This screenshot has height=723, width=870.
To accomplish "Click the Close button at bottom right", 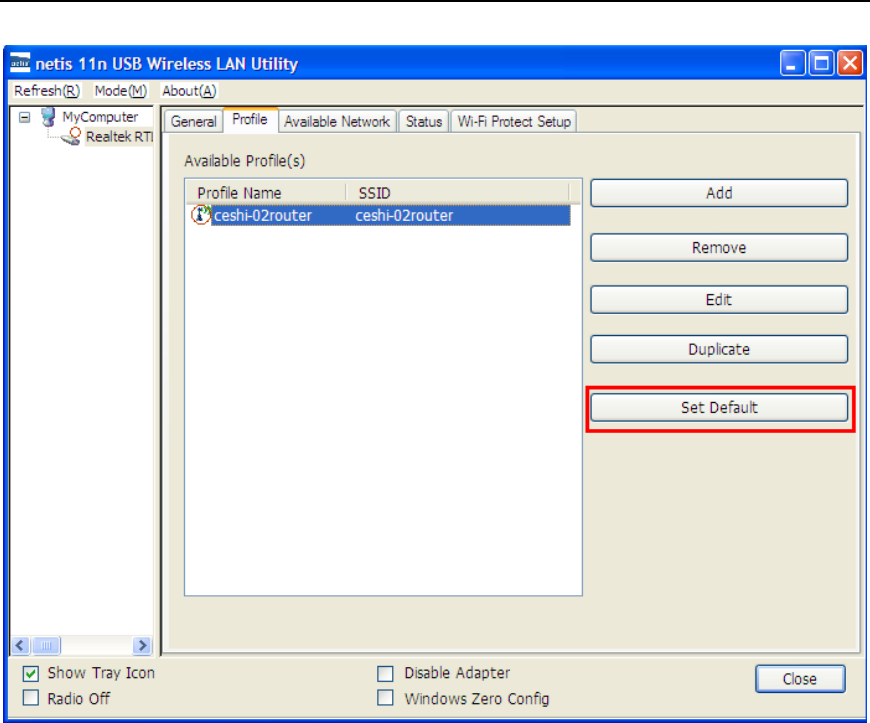I will pos(800,679).
